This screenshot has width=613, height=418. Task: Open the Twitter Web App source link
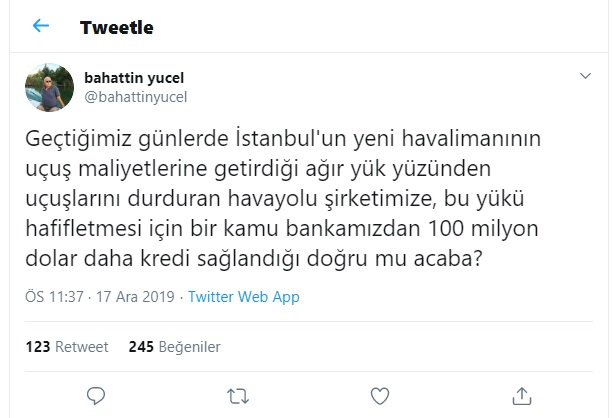(x=244, y=297)
